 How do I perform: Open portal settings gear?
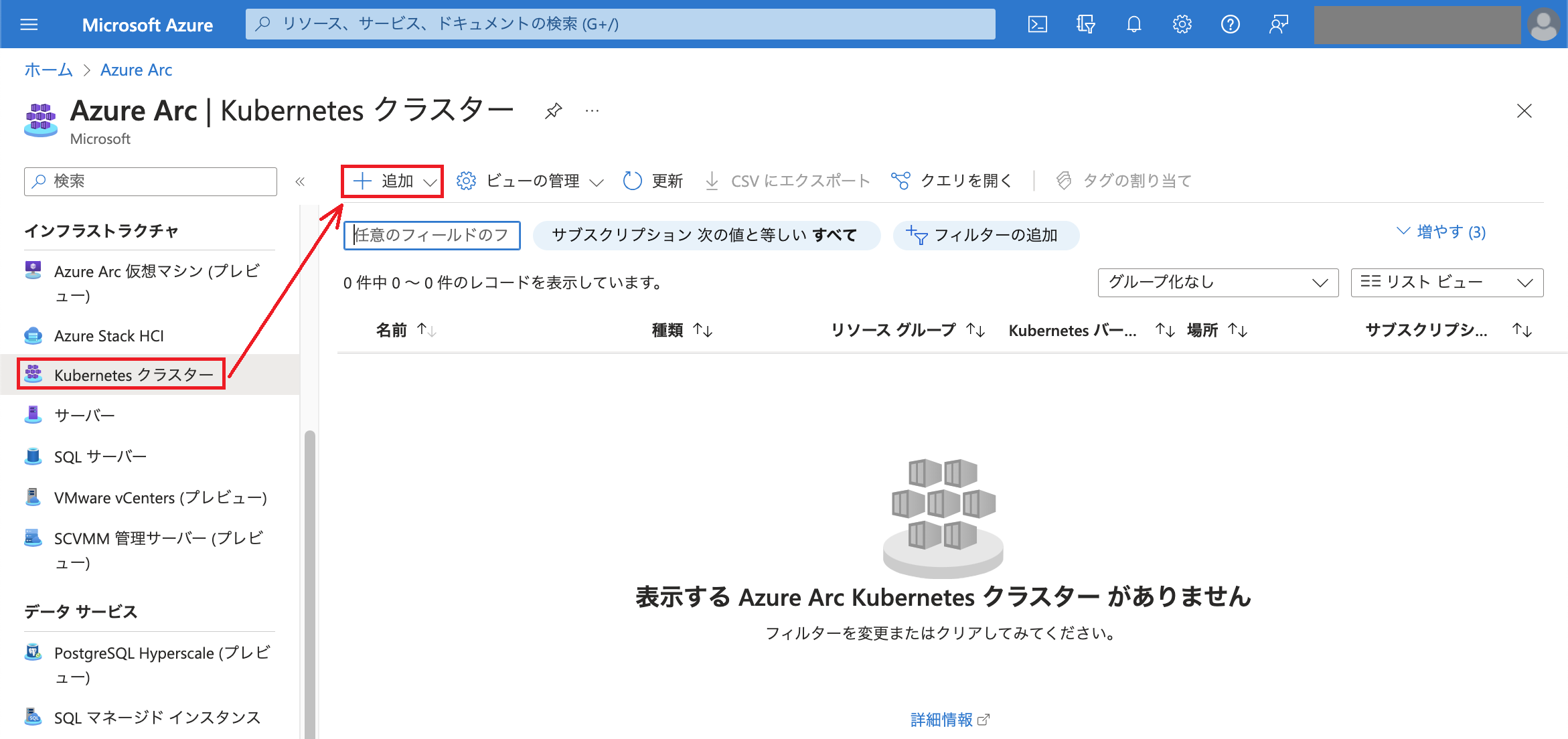click(1182, 25)
